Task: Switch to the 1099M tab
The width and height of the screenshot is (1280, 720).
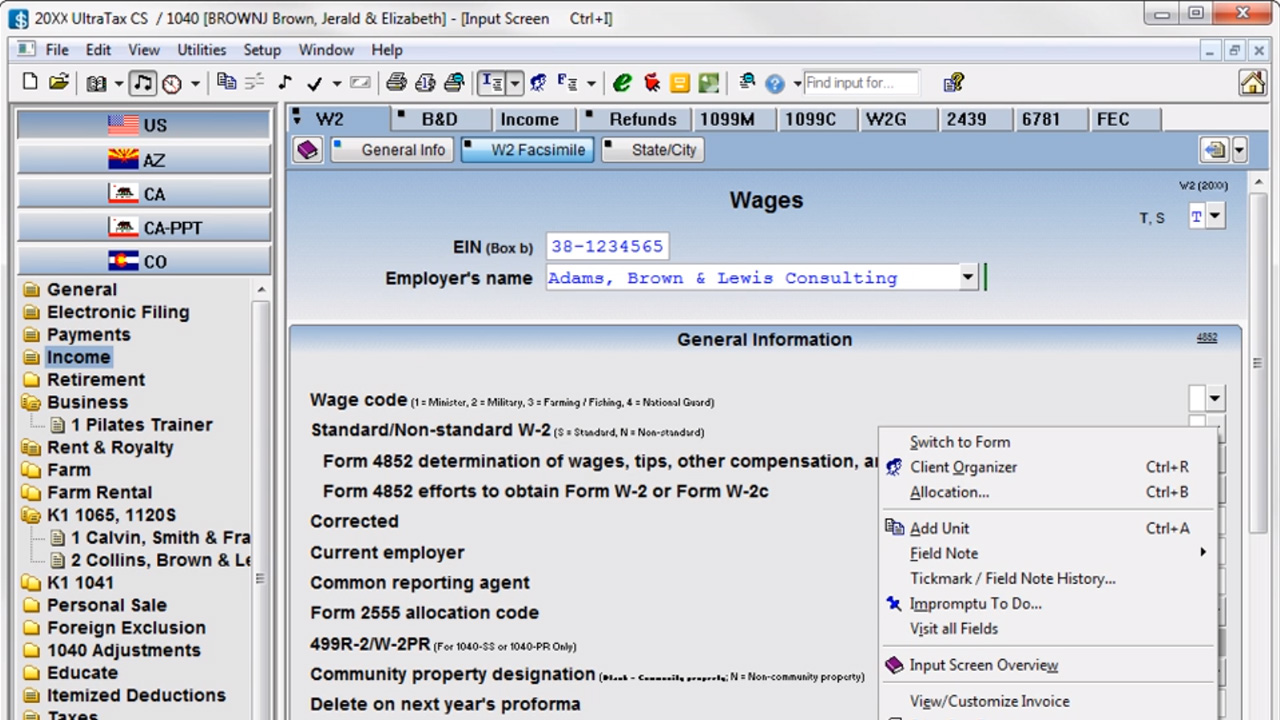Action: click(x=727, y=119)
